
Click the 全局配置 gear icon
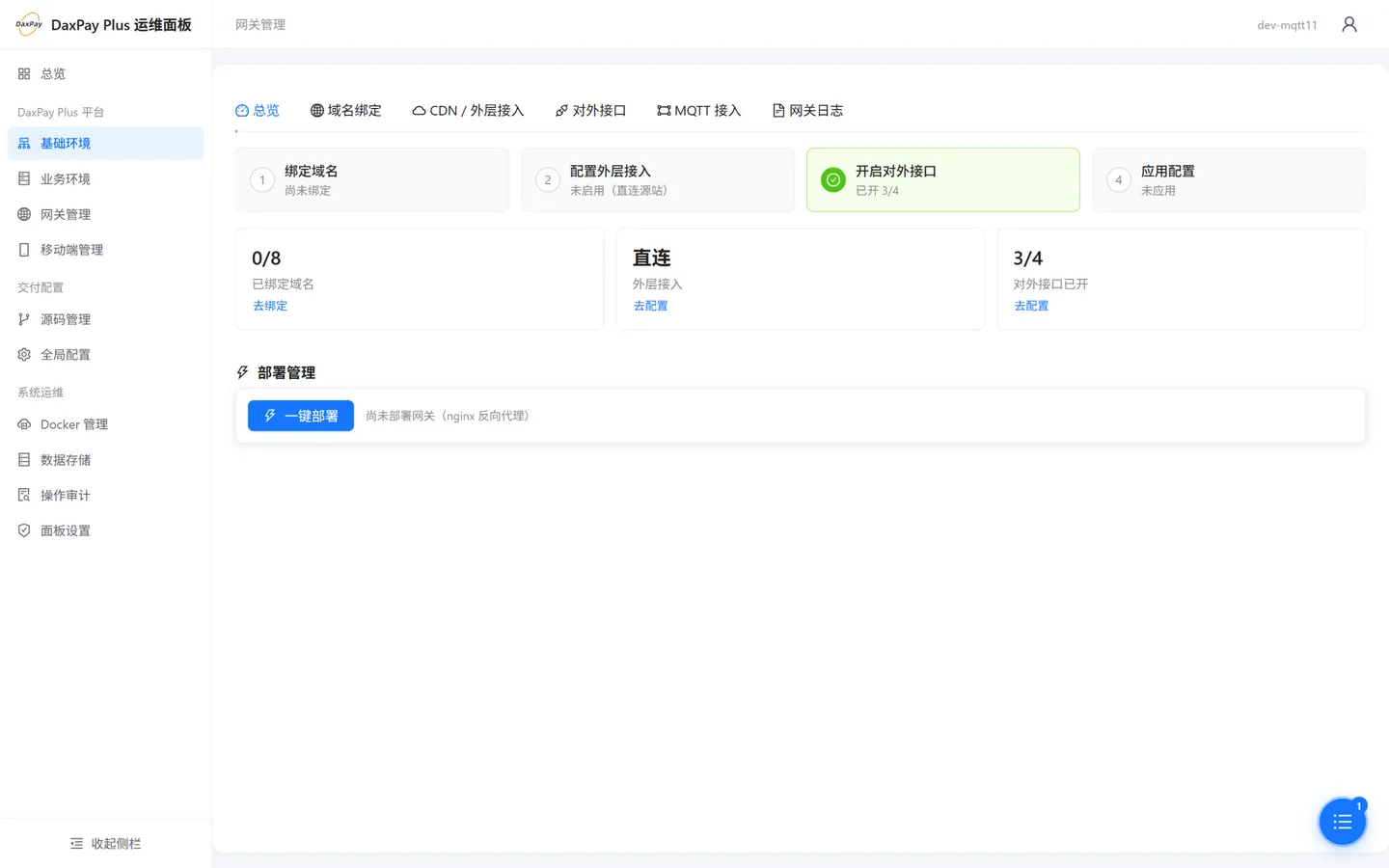click(24, 355)
